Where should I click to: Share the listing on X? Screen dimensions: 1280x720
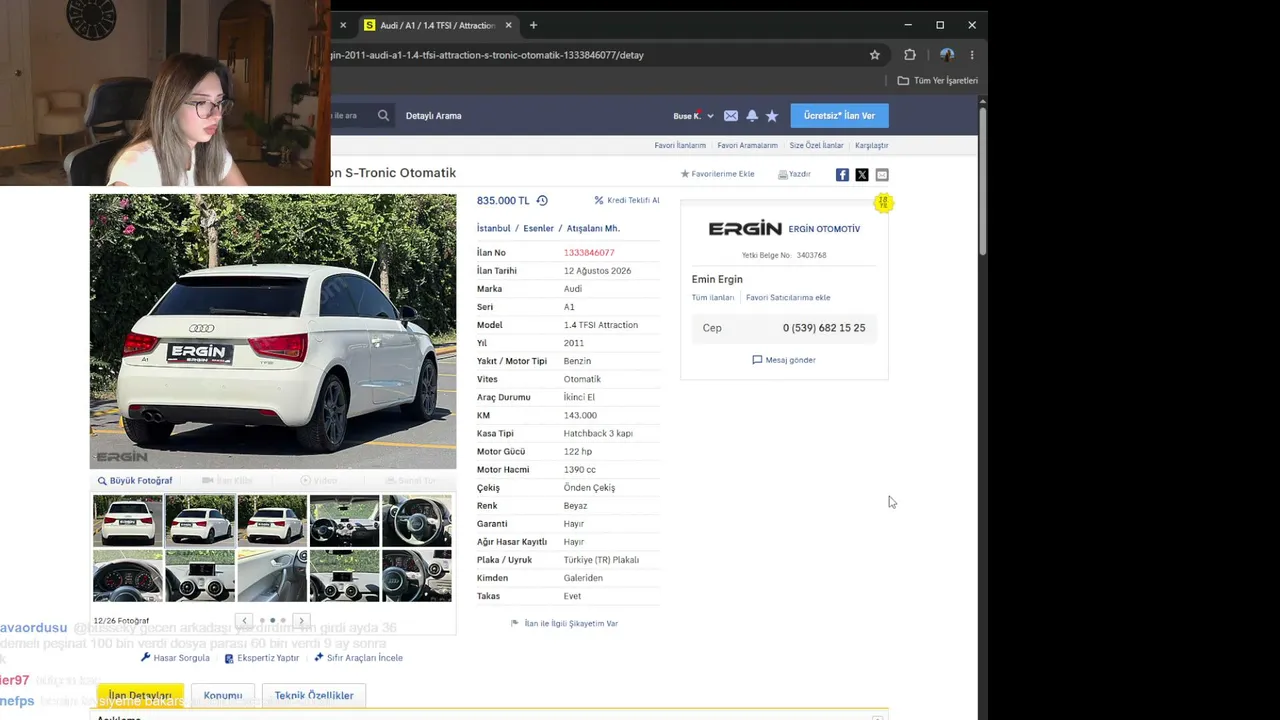(862, 175)
